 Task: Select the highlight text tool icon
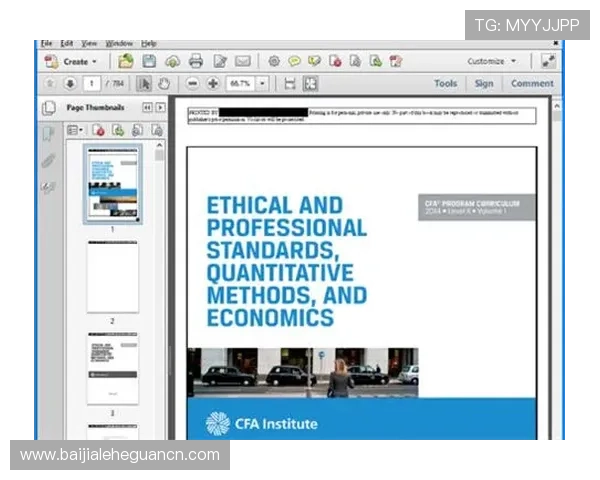(x=314, y=61)
